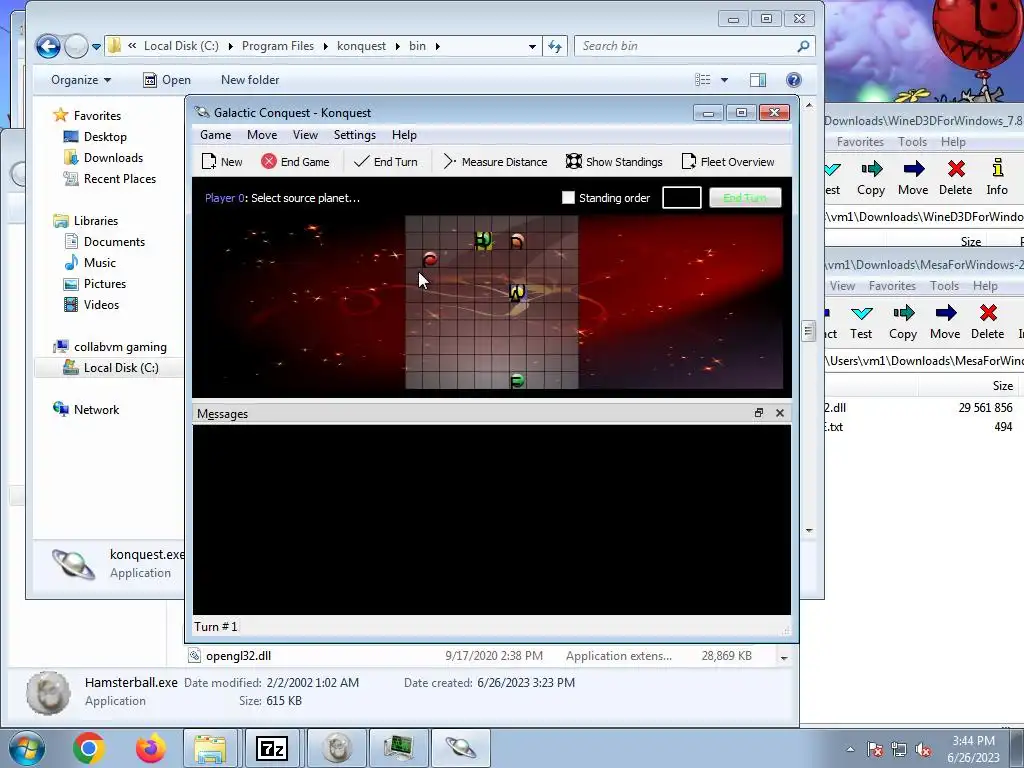Screen dimensions: 1024x768
Task: Select Local Disk (C:) in navigation pane
Action: 111,368
